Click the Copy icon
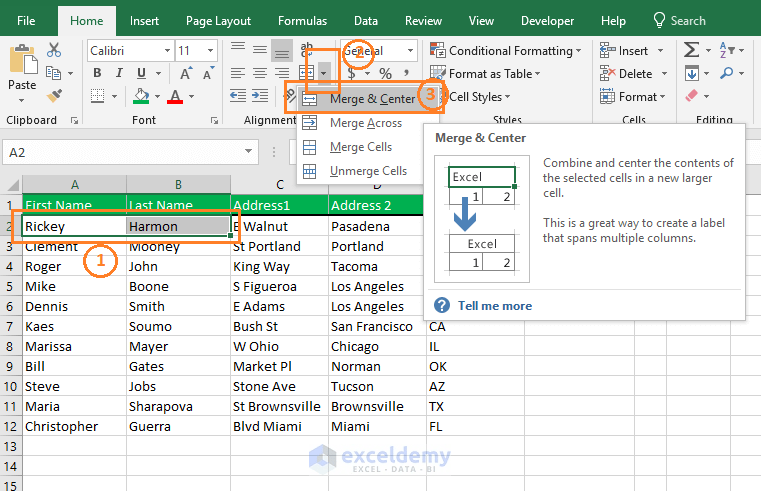This screenshot has height=491, width=761. pyautogui.click(x=53, y=73)
